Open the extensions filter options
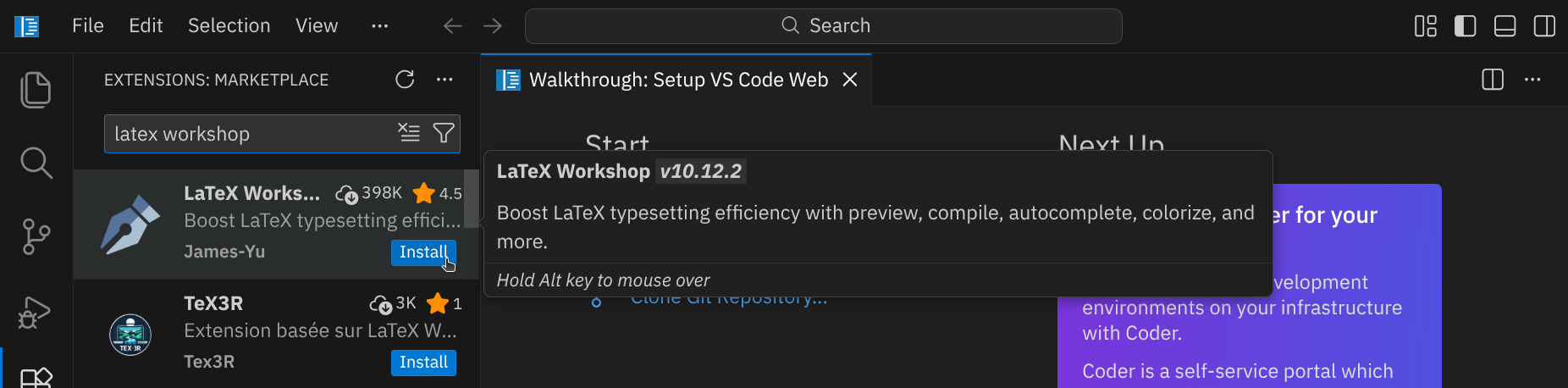The height and width of the screenshot is (388, 1568). point(444,133)
